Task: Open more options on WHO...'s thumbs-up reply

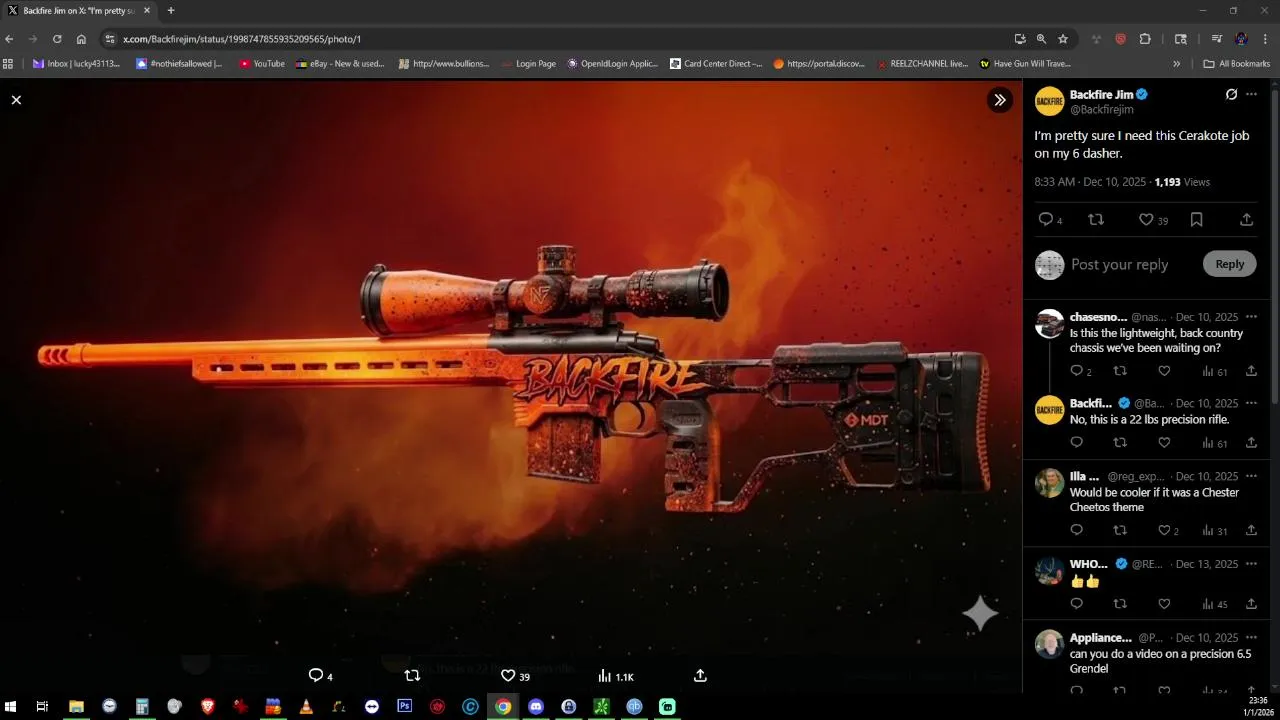Action: coord(1251,564)
